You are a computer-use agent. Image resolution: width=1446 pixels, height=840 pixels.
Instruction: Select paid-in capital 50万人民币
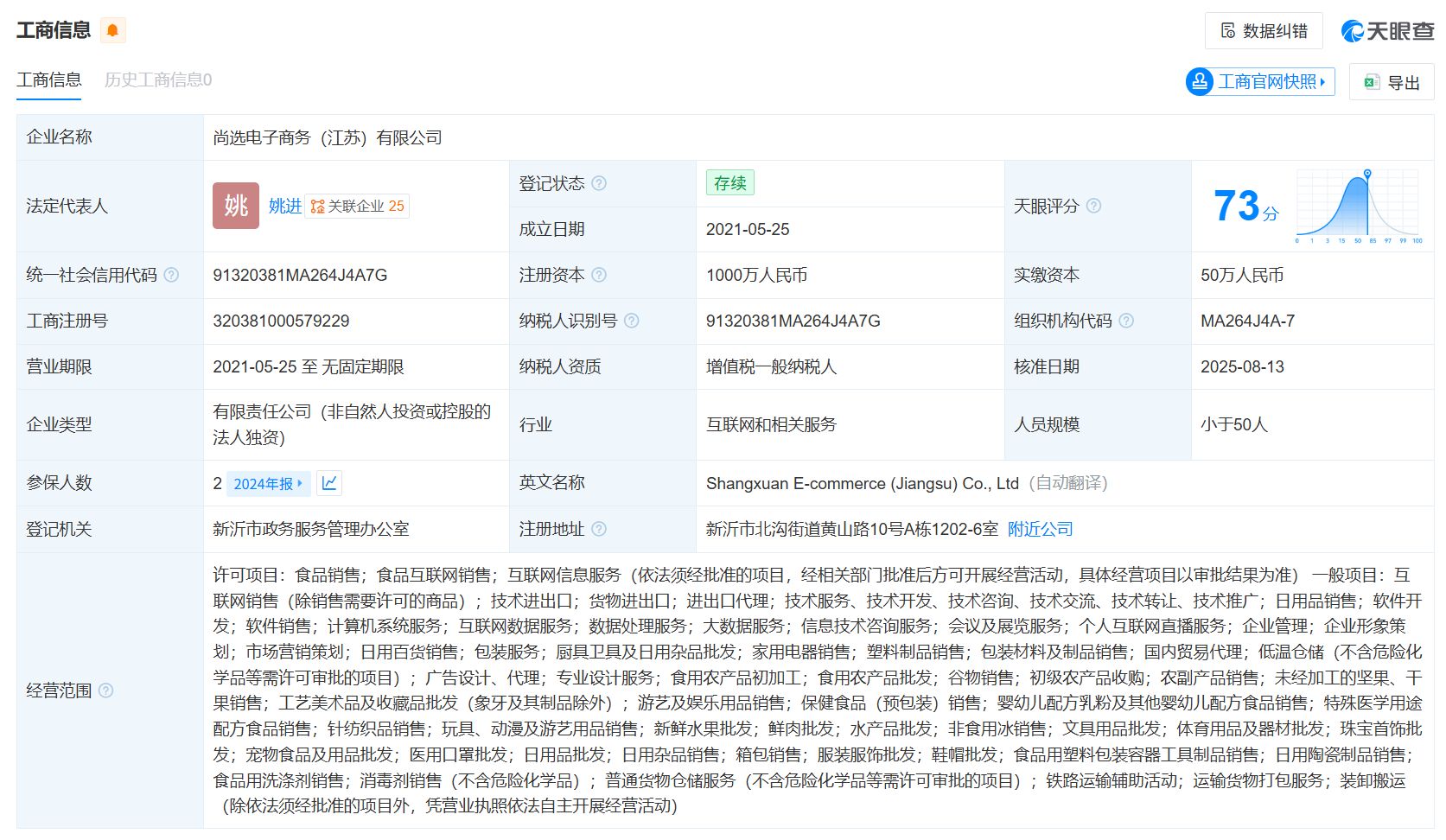pyautogui.click(x=1242, y=275)
